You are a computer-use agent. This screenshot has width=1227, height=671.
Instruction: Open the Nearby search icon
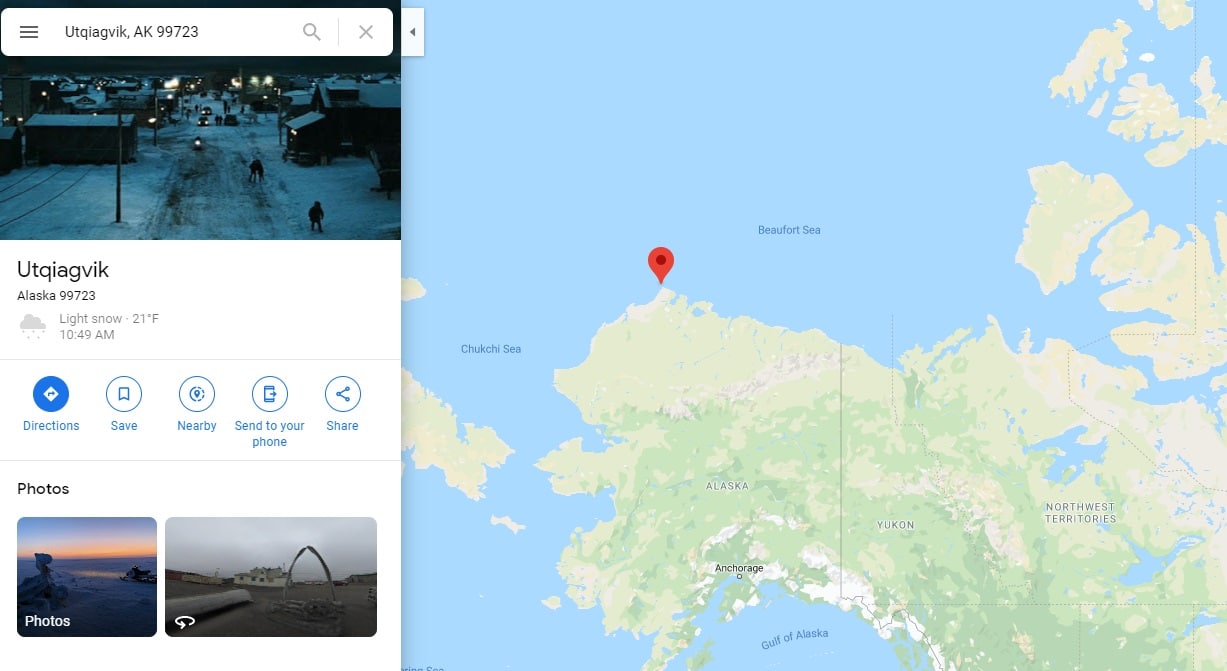point(197,394)
